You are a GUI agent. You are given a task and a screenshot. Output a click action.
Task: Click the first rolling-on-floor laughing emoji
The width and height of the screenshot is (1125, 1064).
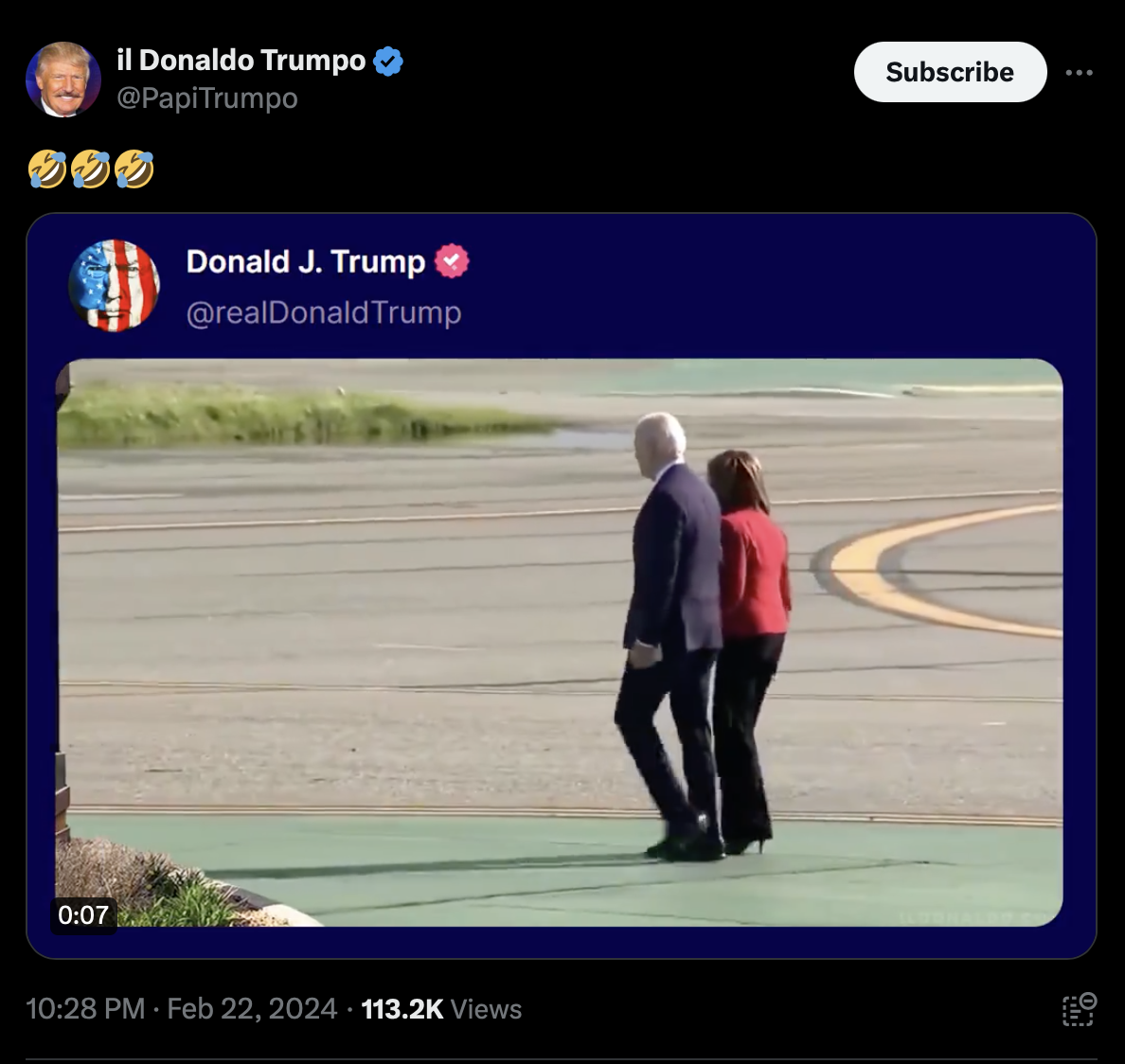point(47,169)
